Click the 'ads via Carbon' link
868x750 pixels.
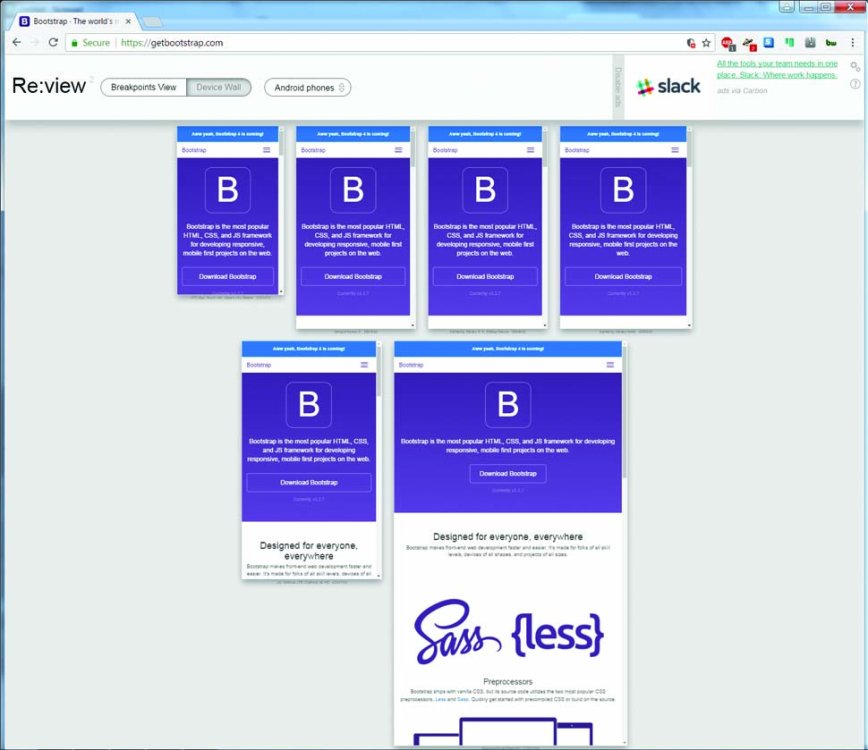click(742, 91)
